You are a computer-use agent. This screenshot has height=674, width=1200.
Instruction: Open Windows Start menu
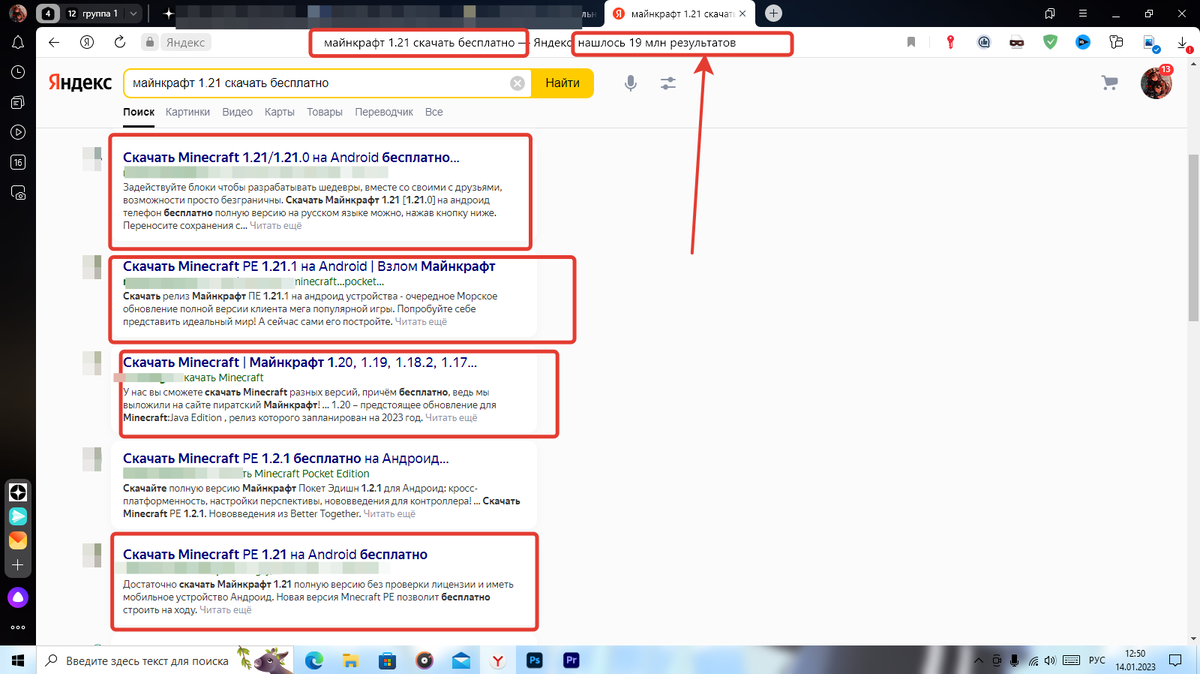[18, 660]
